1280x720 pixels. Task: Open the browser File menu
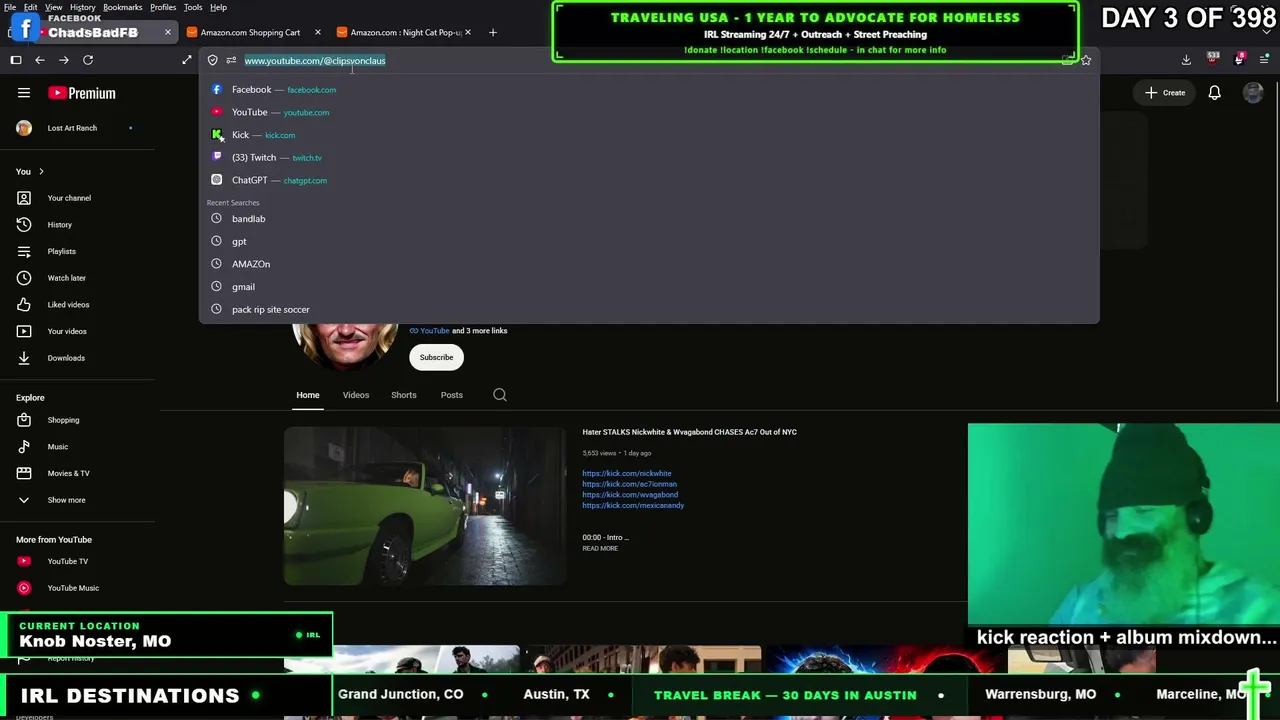[9, 7]
